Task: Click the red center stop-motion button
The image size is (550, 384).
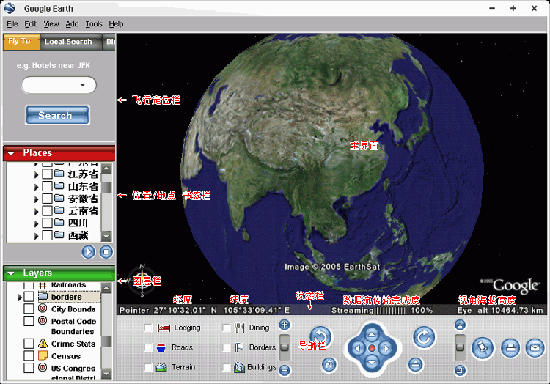Action: point(372,348)
